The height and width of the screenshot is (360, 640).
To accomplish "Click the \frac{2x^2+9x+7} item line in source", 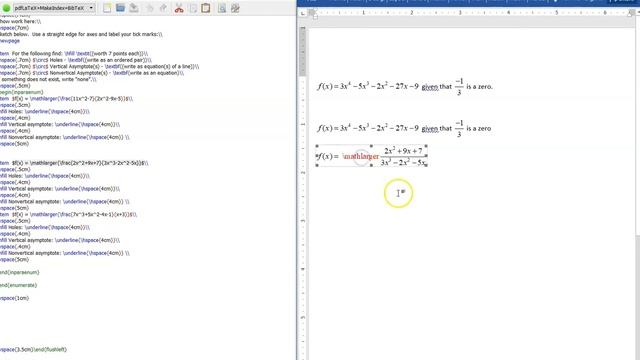I will tap(74, 163).
